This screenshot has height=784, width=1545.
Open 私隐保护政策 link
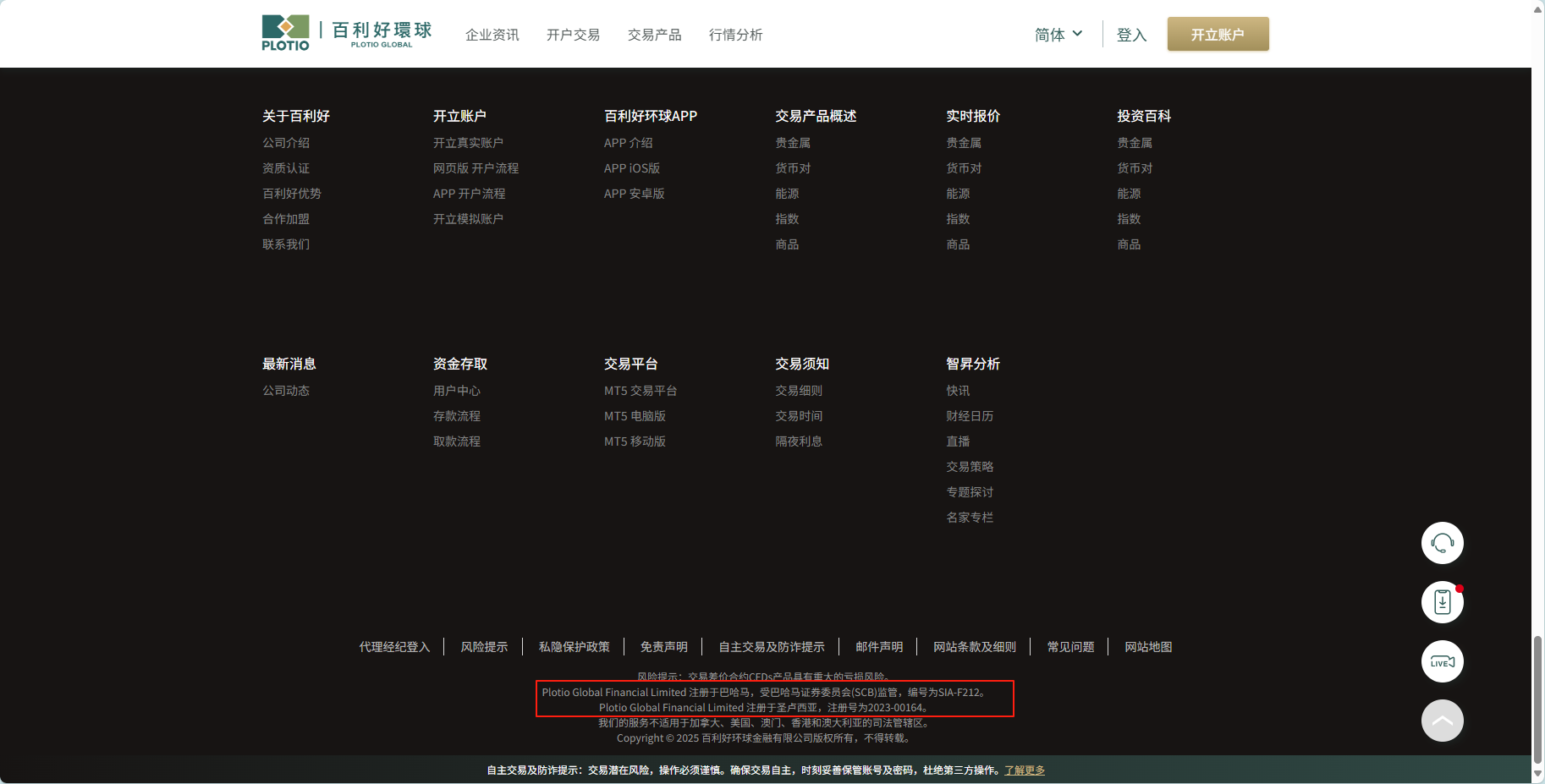pos(575,647)
